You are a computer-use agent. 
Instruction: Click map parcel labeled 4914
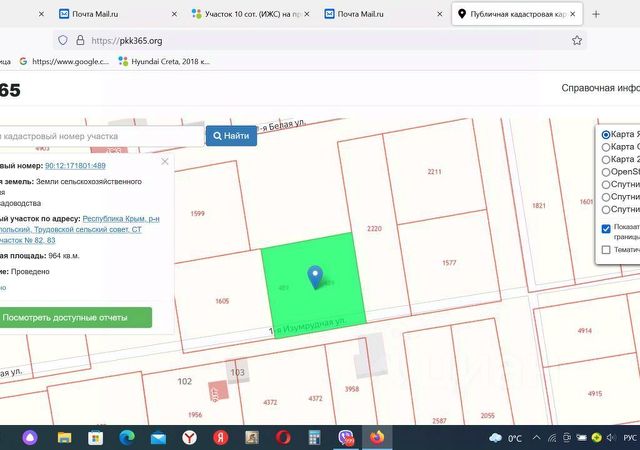pos(584,331)
